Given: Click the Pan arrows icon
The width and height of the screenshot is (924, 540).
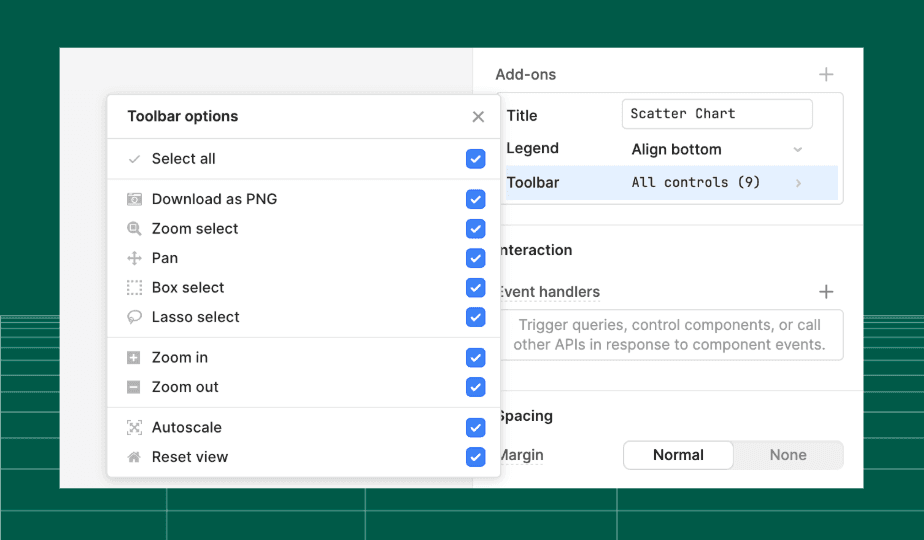Looking at the screenshot, I should point(134,258).
